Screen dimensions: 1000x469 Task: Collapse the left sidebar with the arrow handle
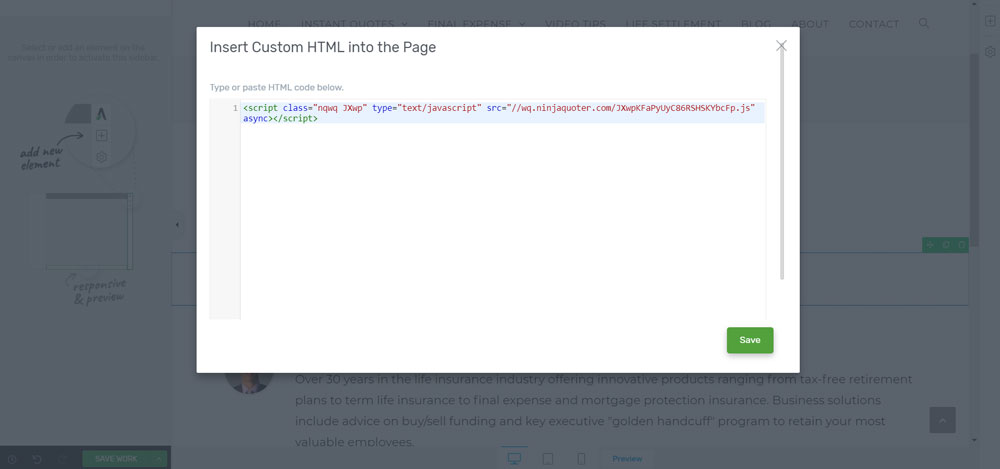177,225
